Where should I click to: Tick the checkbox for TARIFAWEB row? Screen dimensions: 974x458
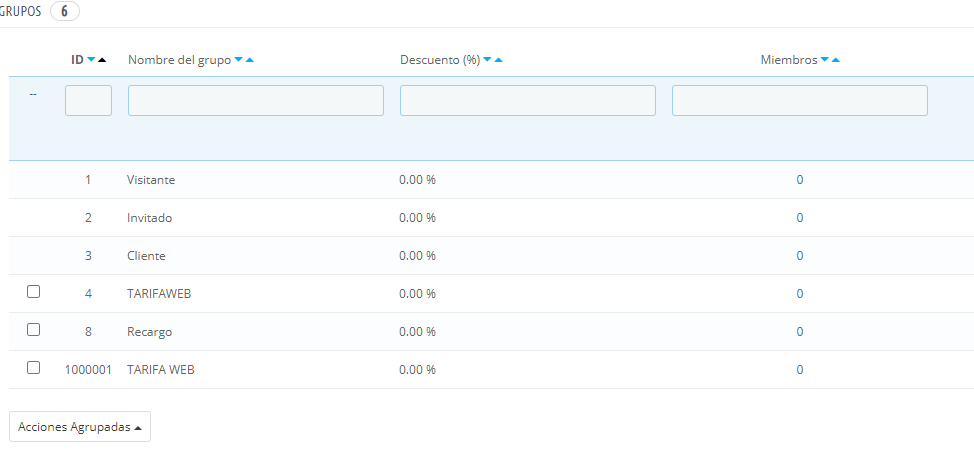click(34, 291)
